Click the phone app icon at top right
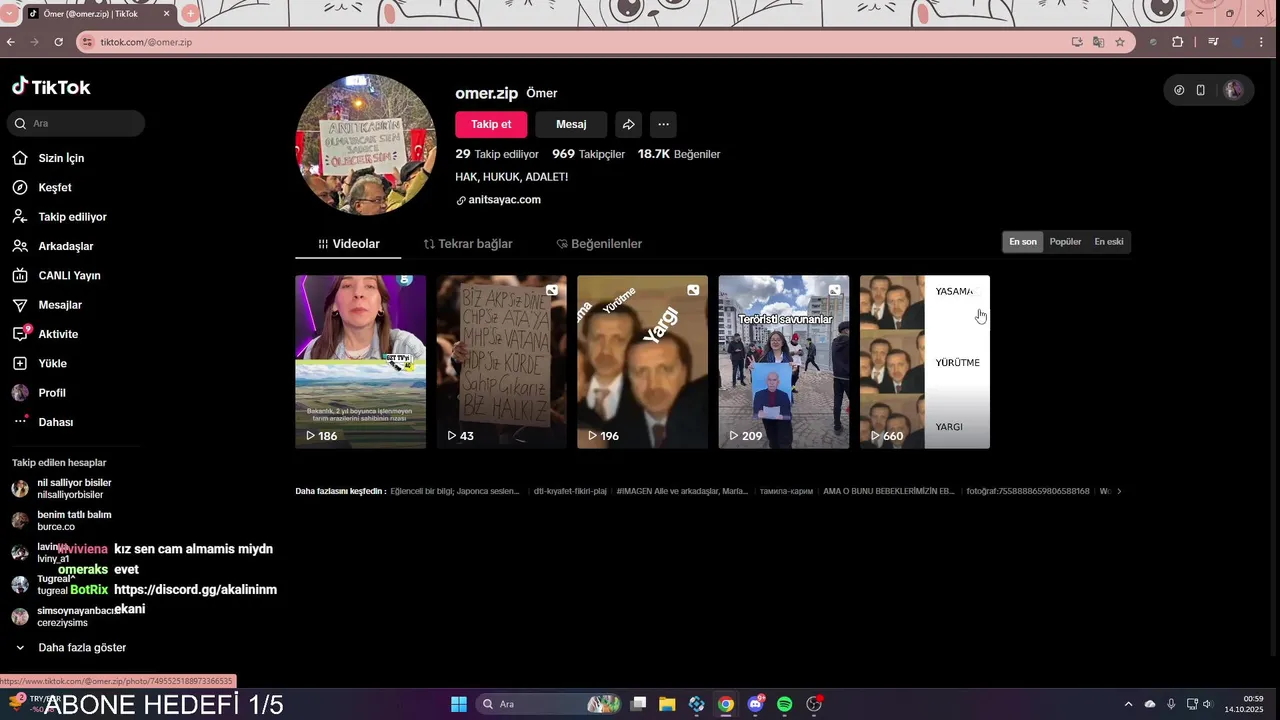 point(1201,90)
